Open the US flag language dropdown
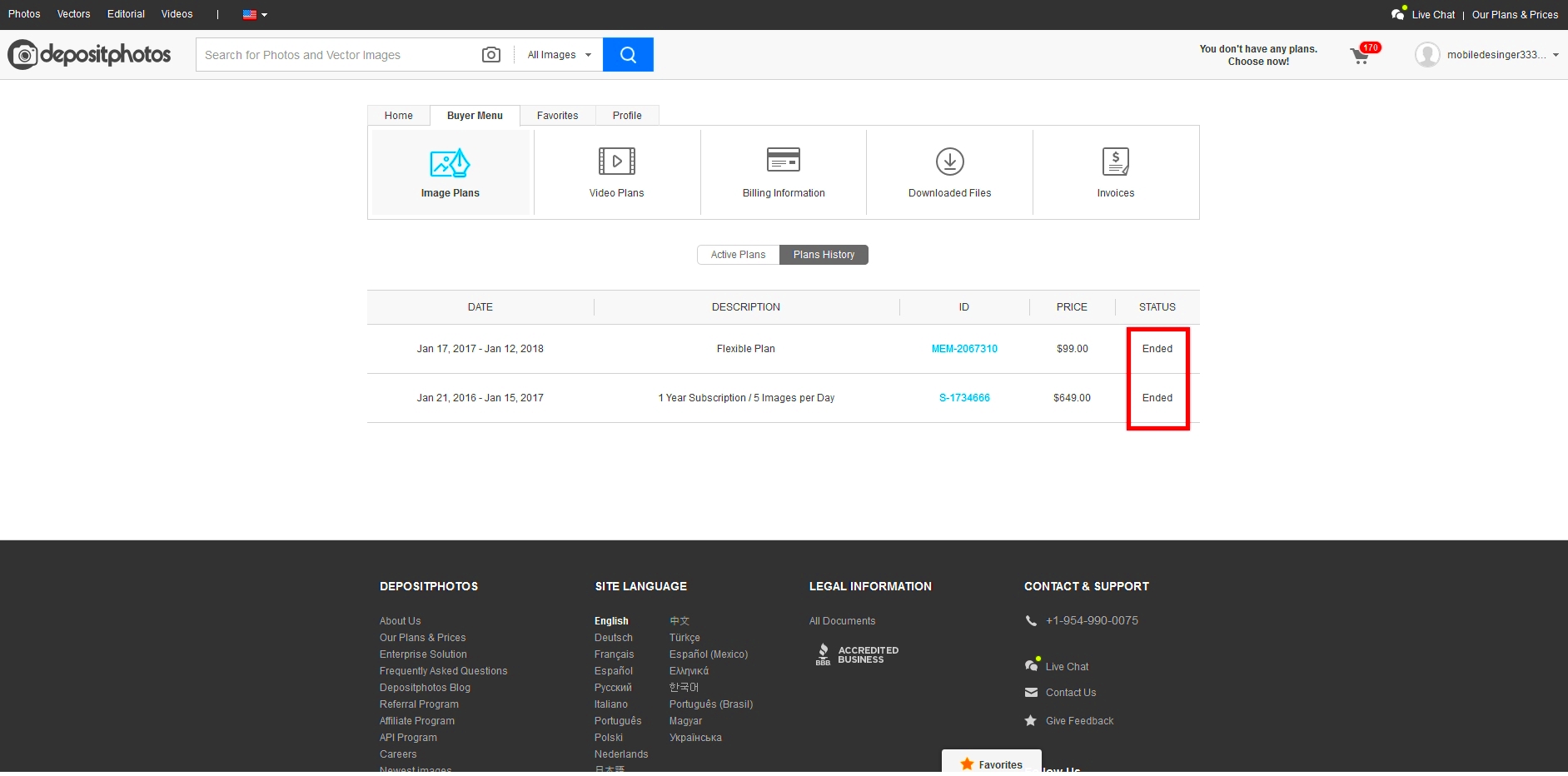Screen dimensions: 1568x776 pos(255,14)
